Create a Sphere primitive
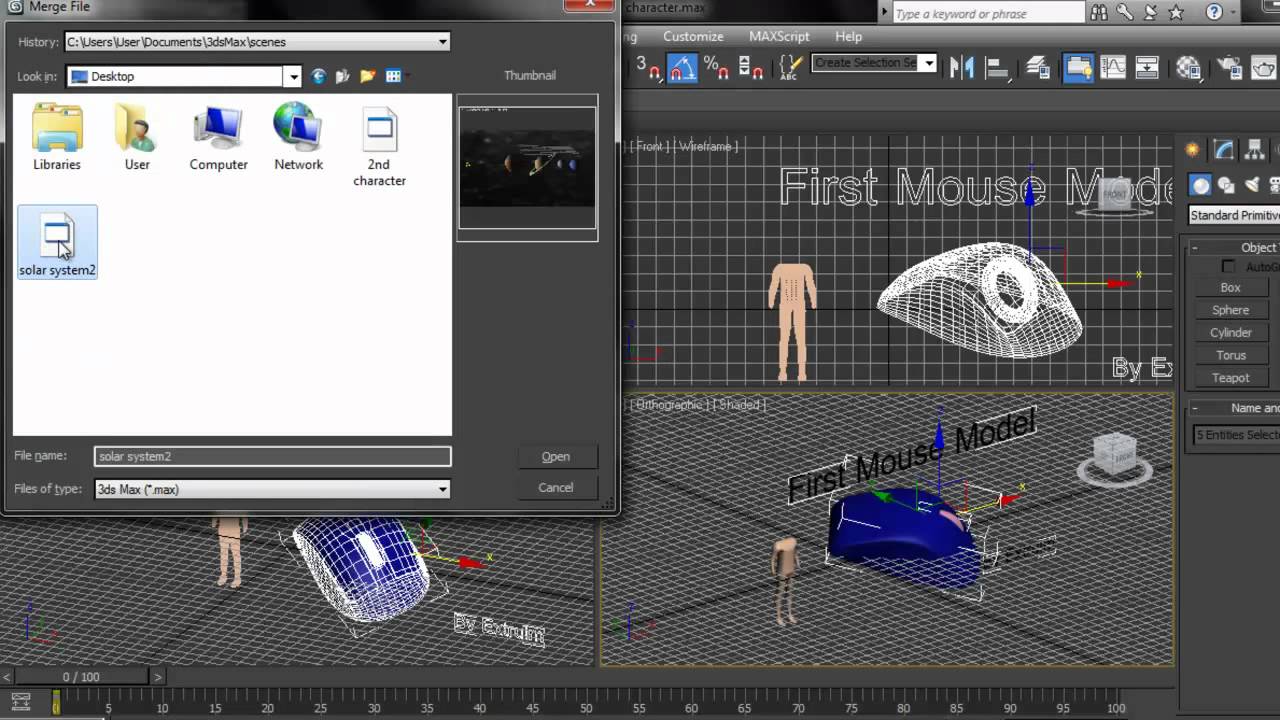 point(1230,310)
